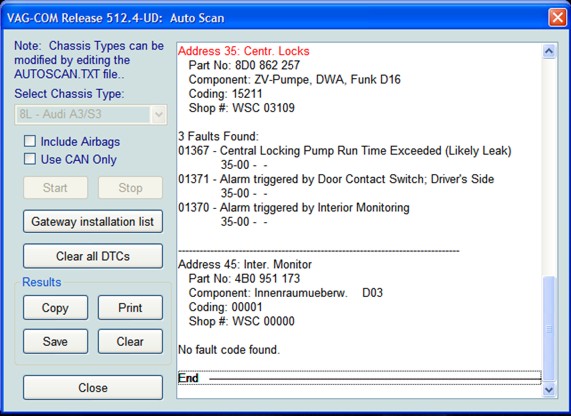The width and height of the screenshot is (571, 416).
Task: Select fault 01370 Interior Monitoring line
Action: 294,207
